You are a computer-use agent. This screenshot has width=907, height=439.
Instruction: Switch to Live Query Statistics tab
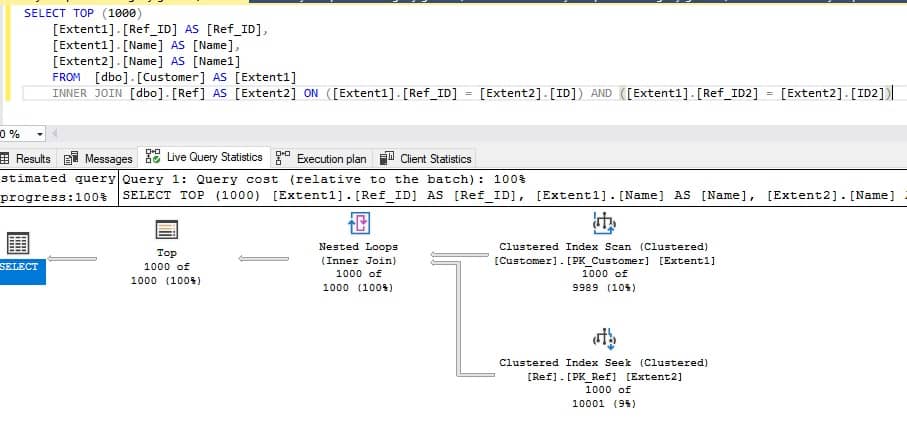click(x=205, y=157)
